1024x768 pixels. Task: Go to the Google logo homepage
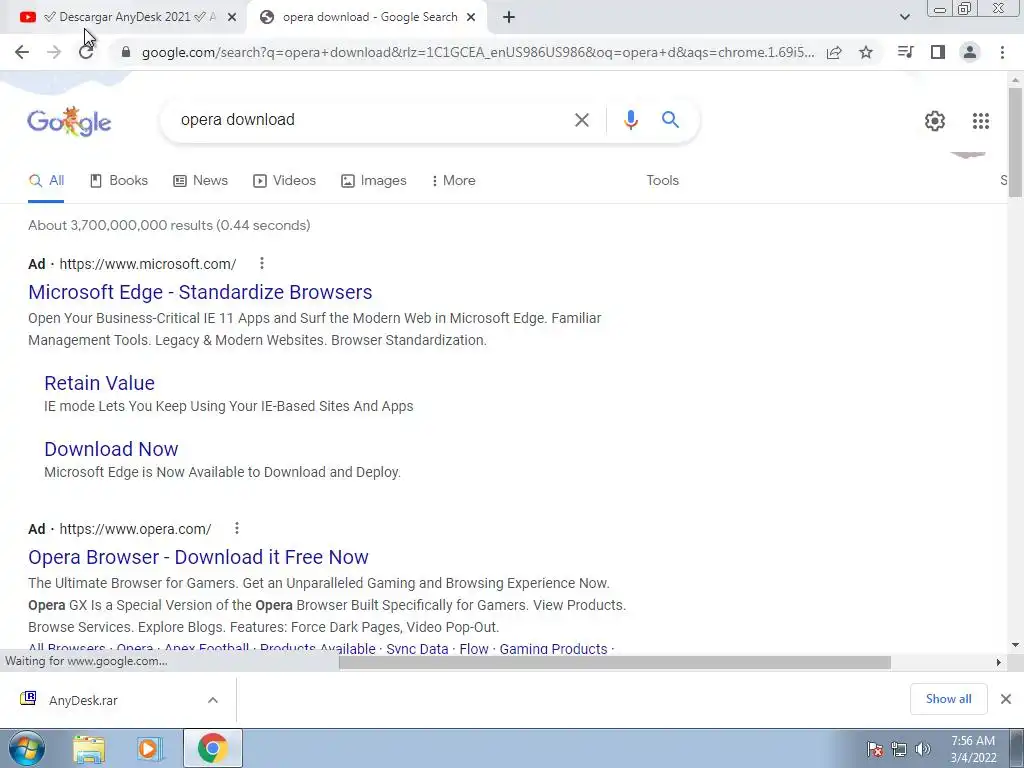click(x=69, y=121)
